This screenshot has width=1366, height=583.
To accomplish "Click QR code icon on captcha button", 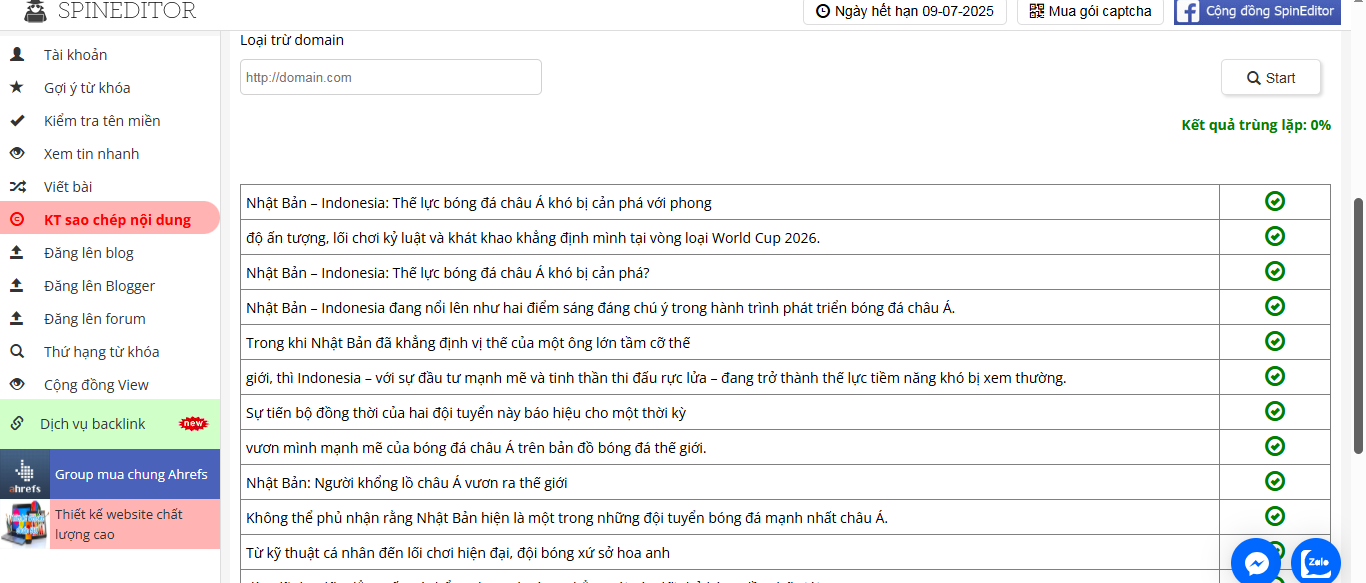I will point(1037,12).
